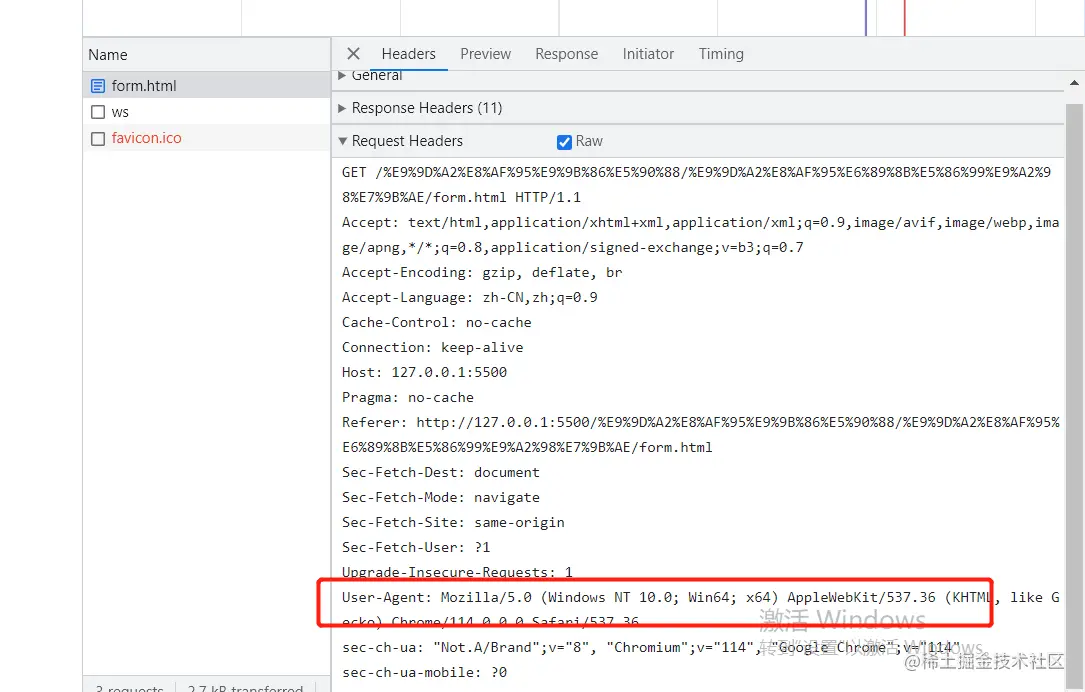
Task: Click the Upgrade-Insecure-Requests header line
Action: (457, 572)
